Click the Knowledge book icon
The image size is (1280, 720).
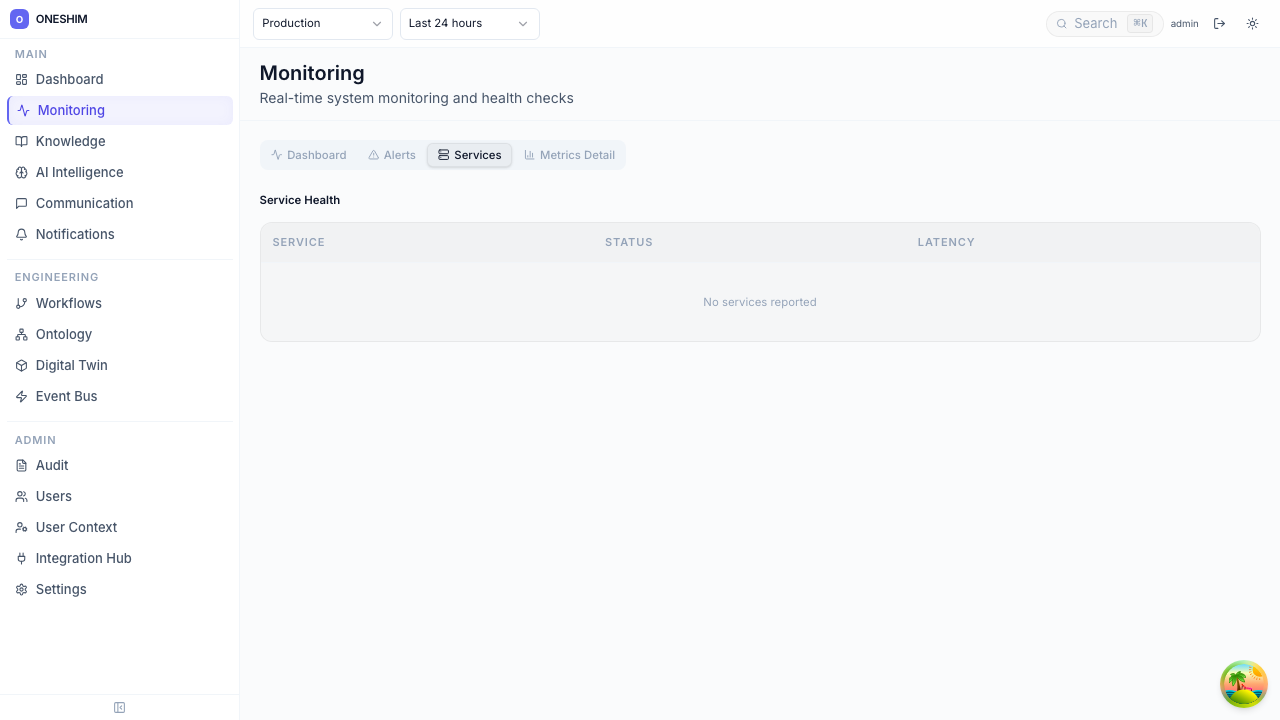[x=21, y=141]
